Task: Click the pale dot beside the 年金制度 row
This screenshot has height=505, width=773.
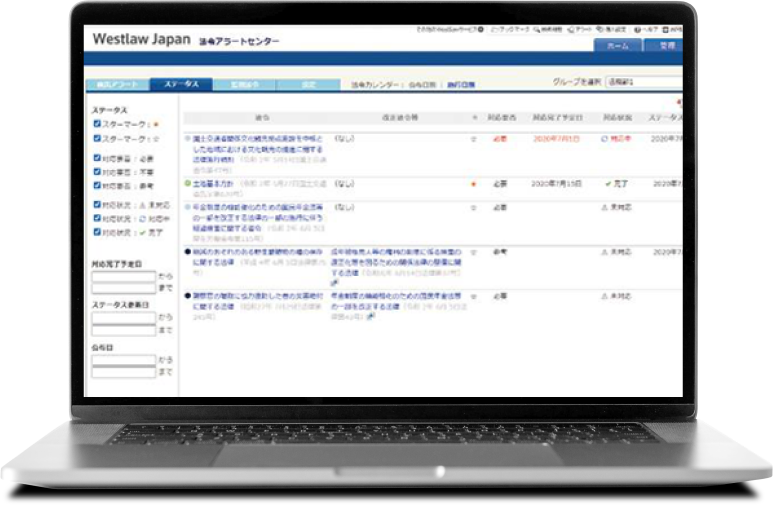Action: click(187, 207)
